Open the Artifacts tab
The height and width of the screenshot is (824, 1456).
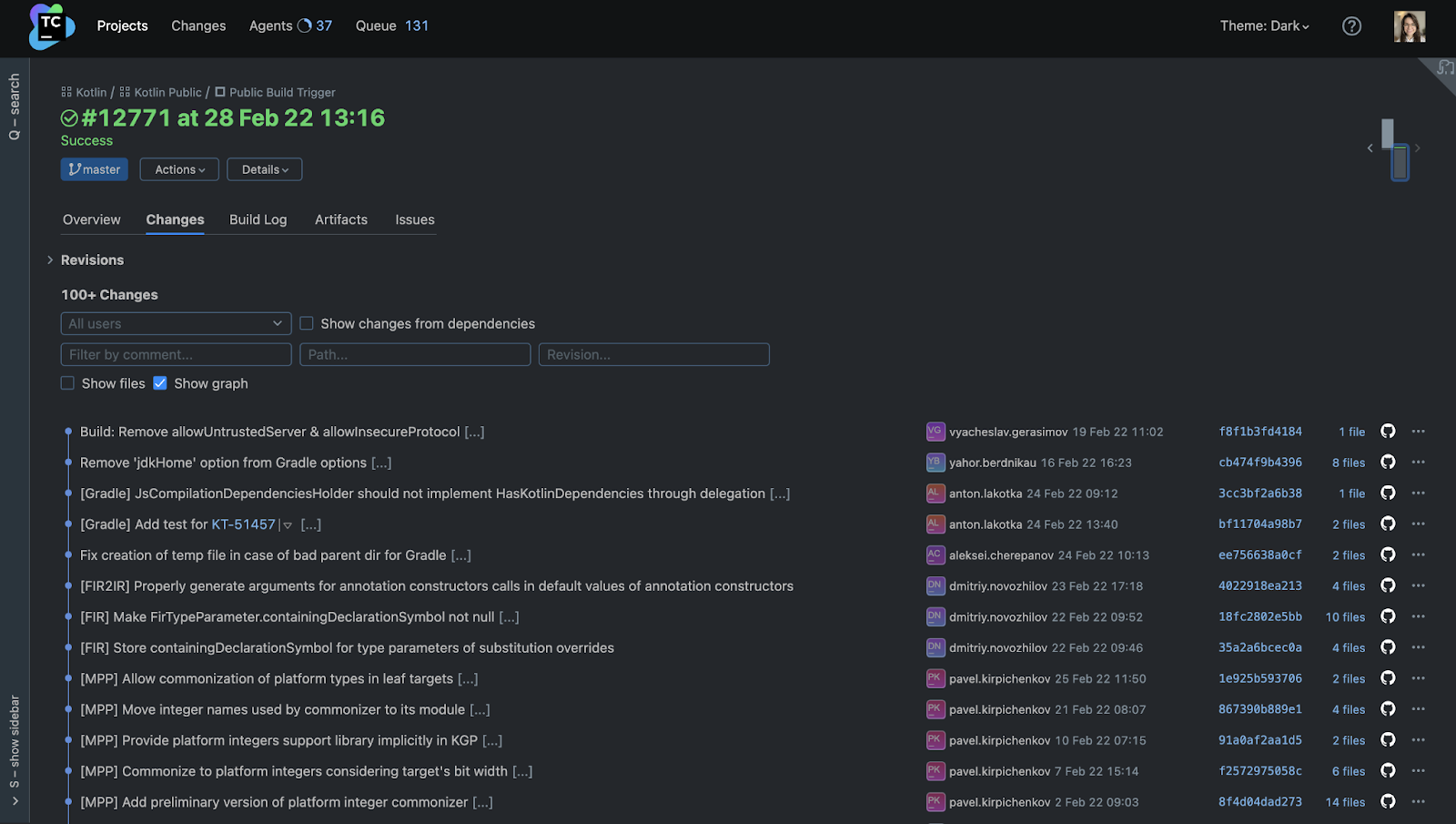click(341, 219)
